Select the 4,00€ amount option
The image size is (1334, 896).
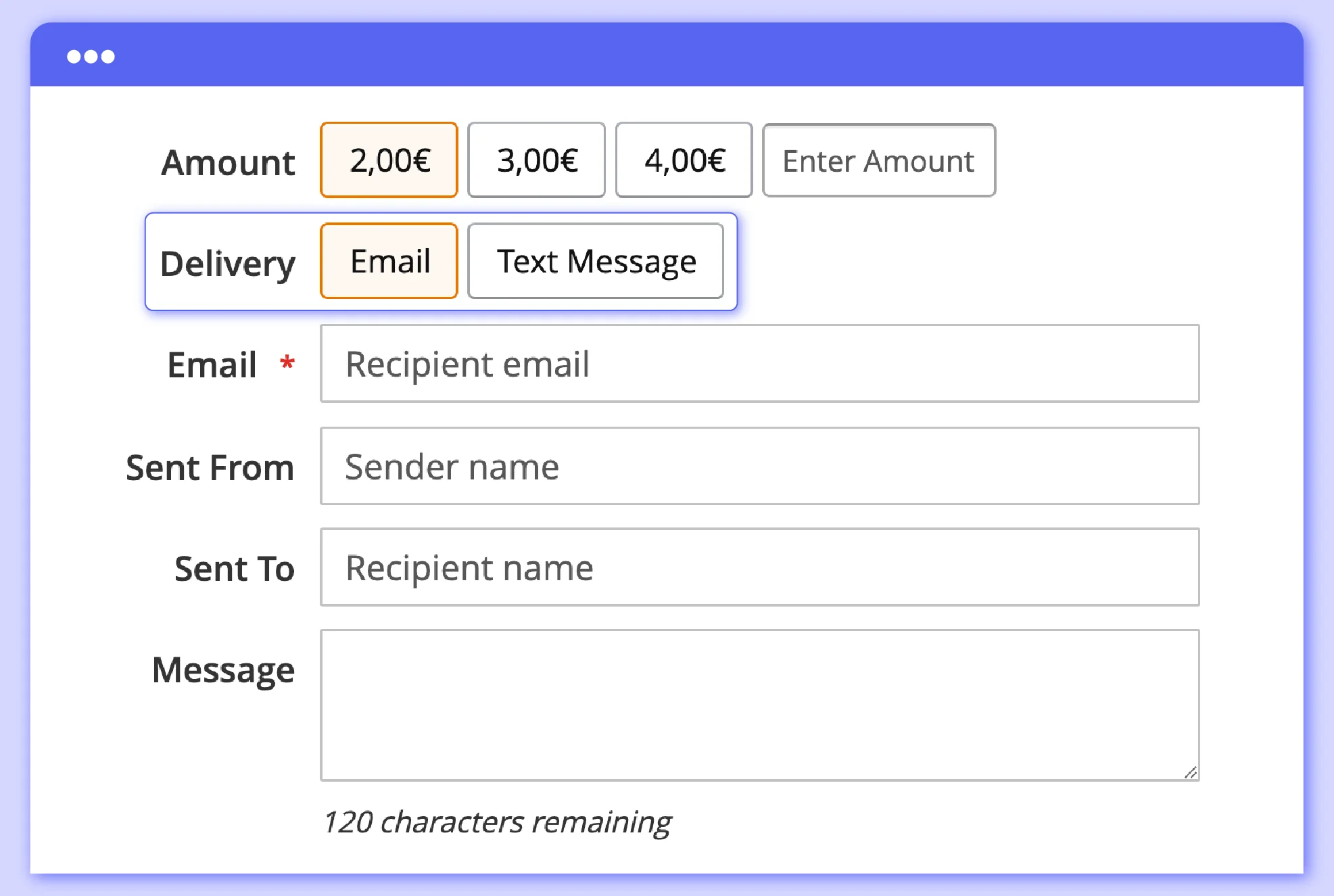[x=684, y=160]
